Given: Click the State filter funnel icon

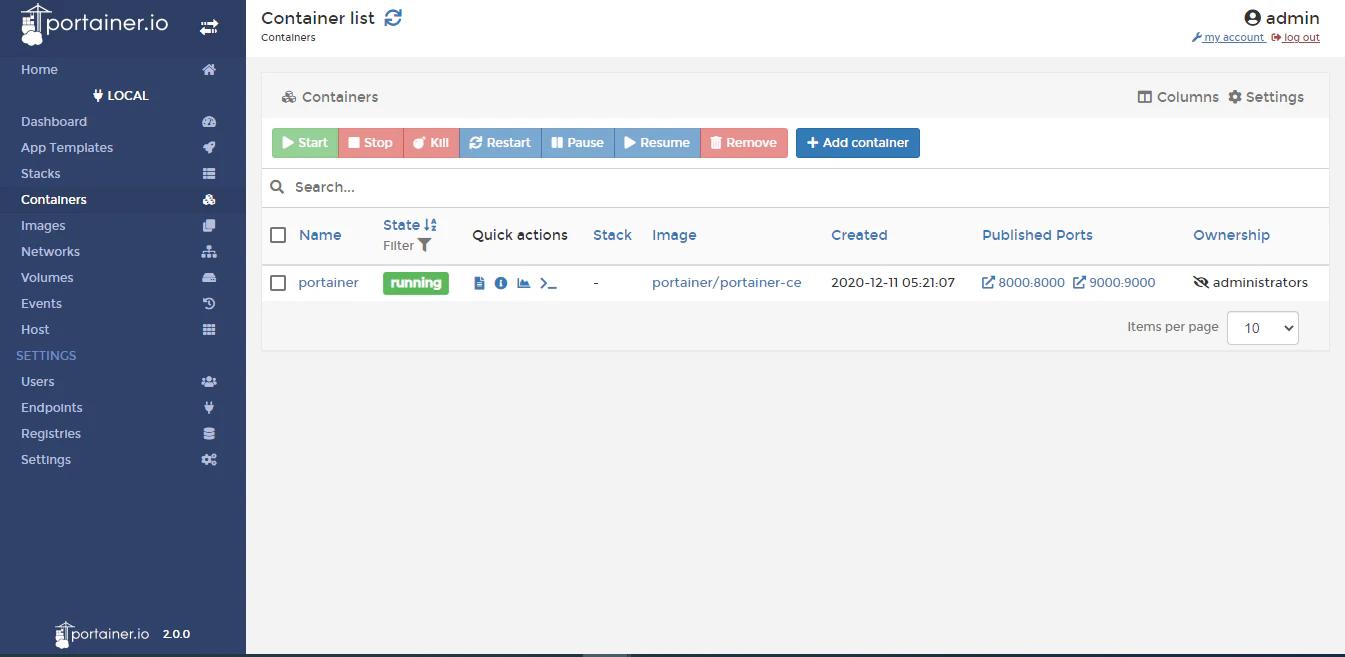Looking at the screenshot, I should [x=425, y=245].
